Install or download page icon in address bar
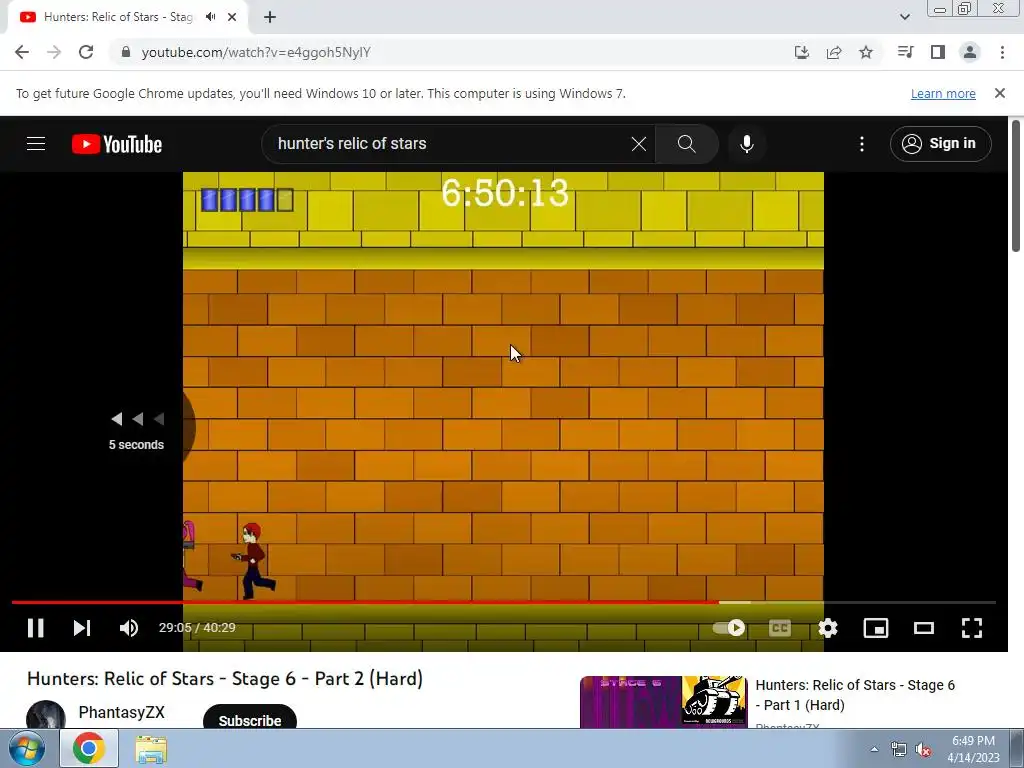 click(802, 52)
